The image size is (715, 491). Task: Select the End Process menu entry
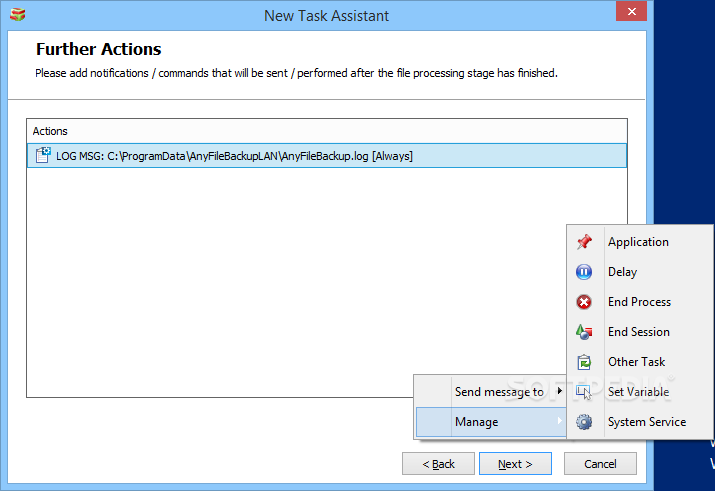click(640, 302)
